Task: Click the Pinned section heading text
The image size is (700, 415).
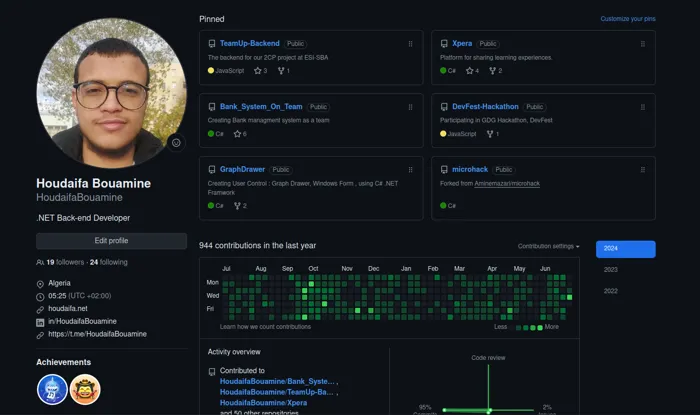Action: coord(212,19)
